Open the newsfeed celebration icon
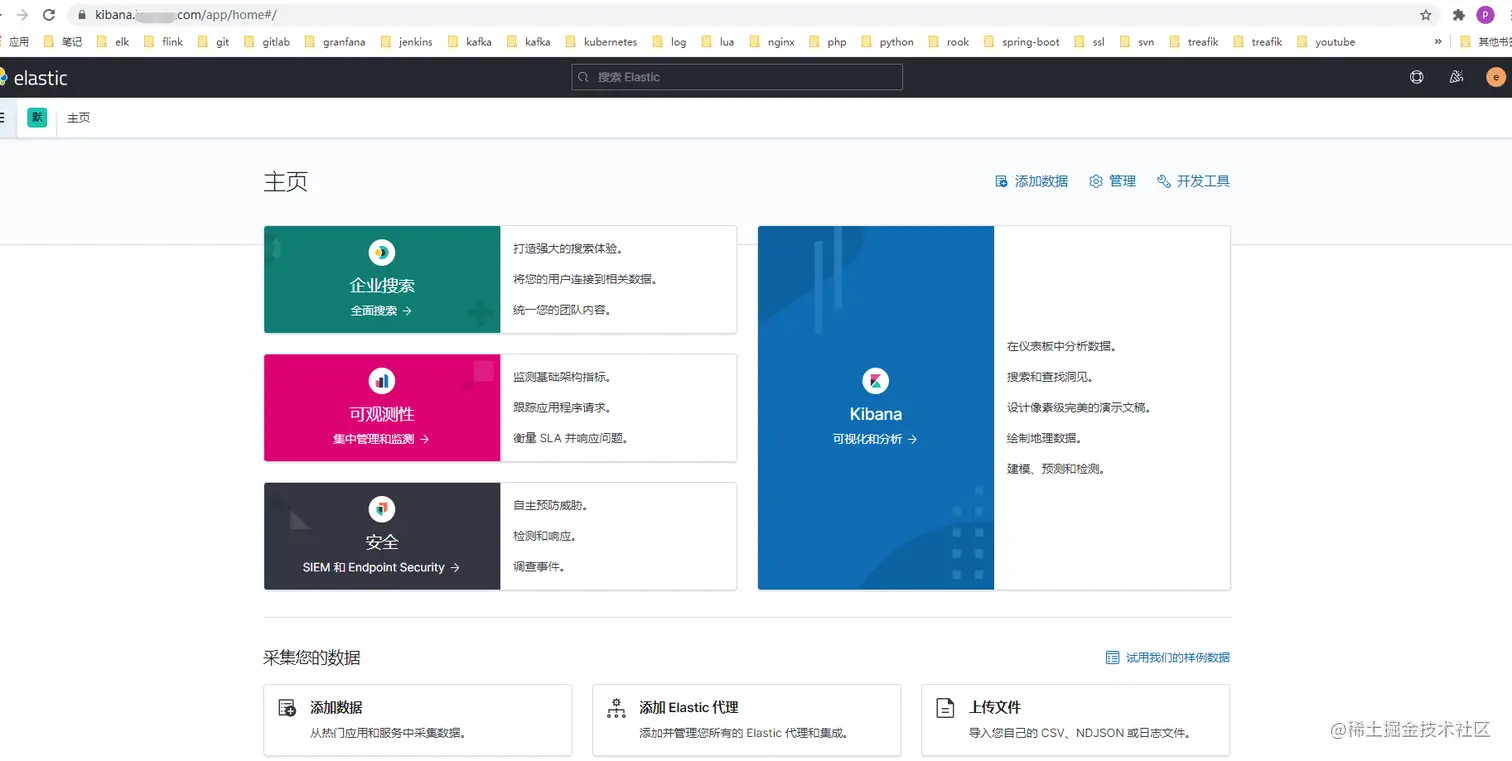Screen dimensions: 1512x761 point(1457,77)
